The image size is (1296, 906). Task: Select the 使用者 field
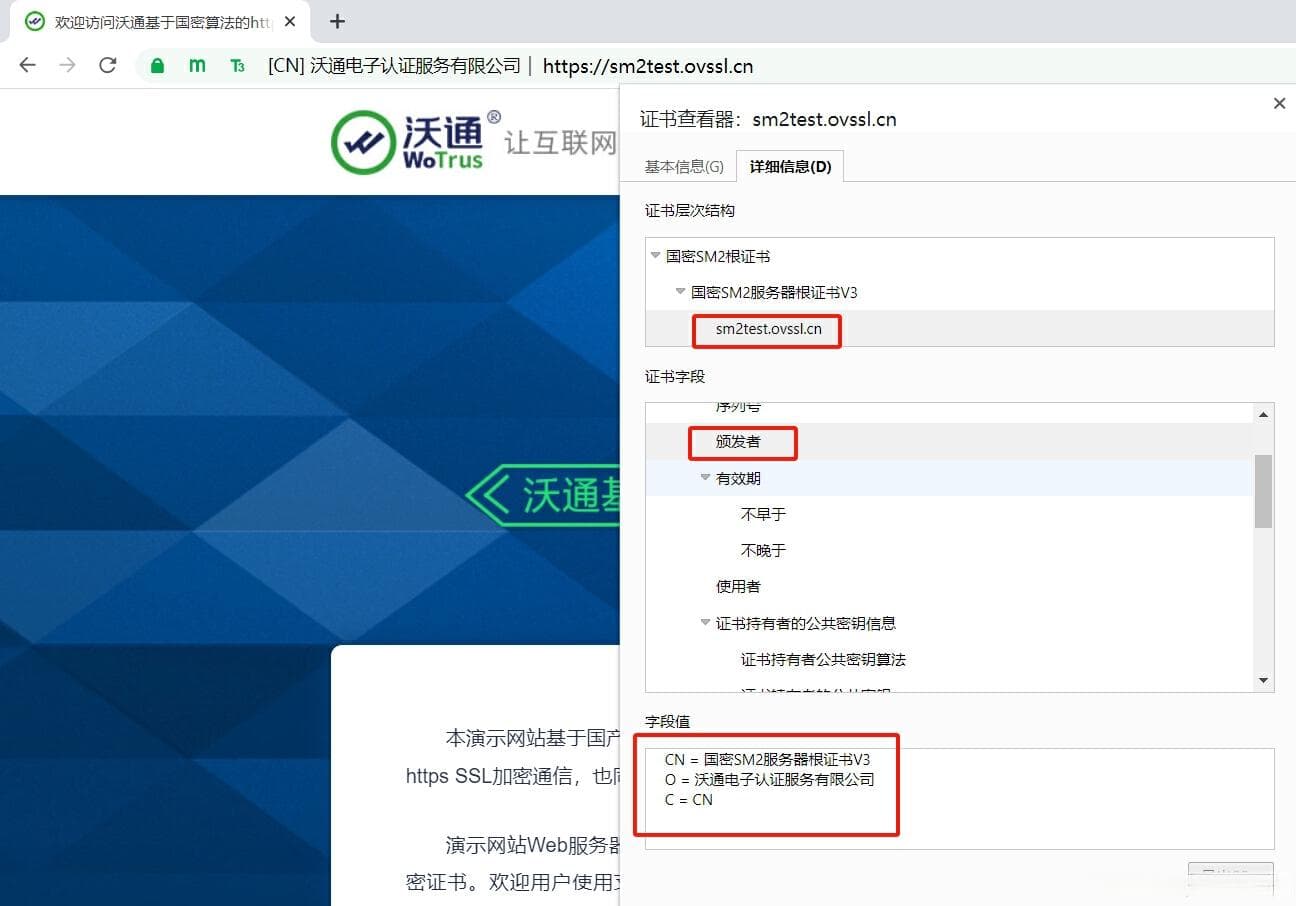738,586
